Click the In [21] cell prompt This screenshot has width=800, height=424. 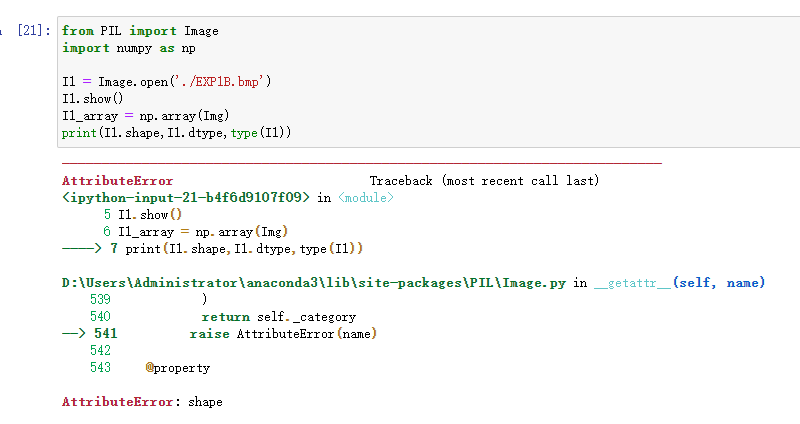click(26, 31)
